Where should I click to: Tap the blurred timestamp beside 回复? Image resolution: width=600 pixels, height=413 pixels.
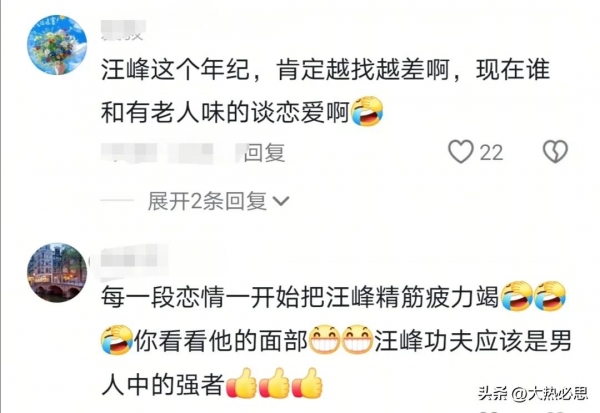tap(170, 152)
